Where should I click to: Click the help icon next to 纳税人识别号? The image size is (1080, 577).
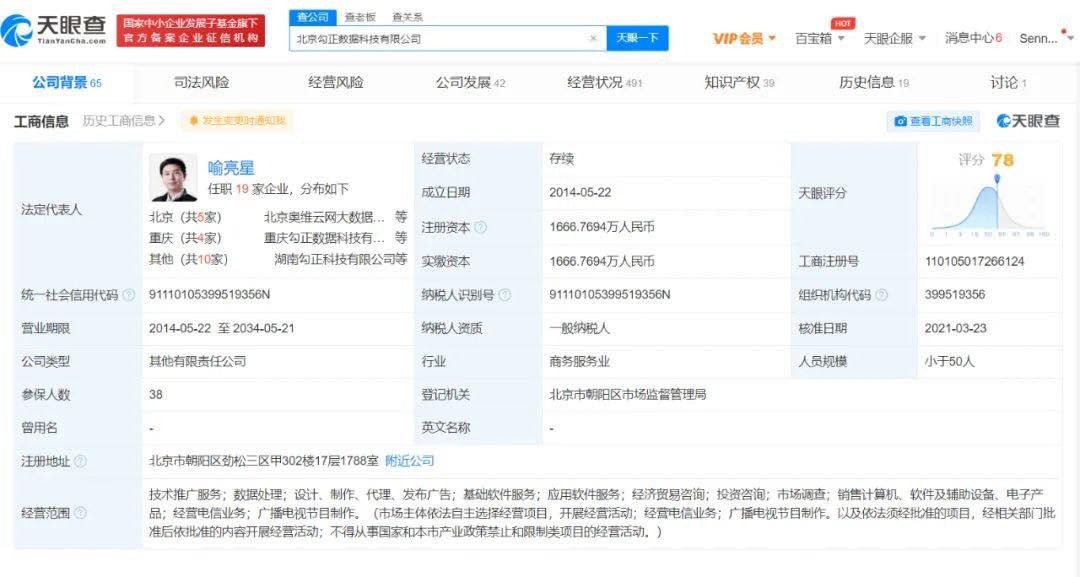(x=505, y=295)
